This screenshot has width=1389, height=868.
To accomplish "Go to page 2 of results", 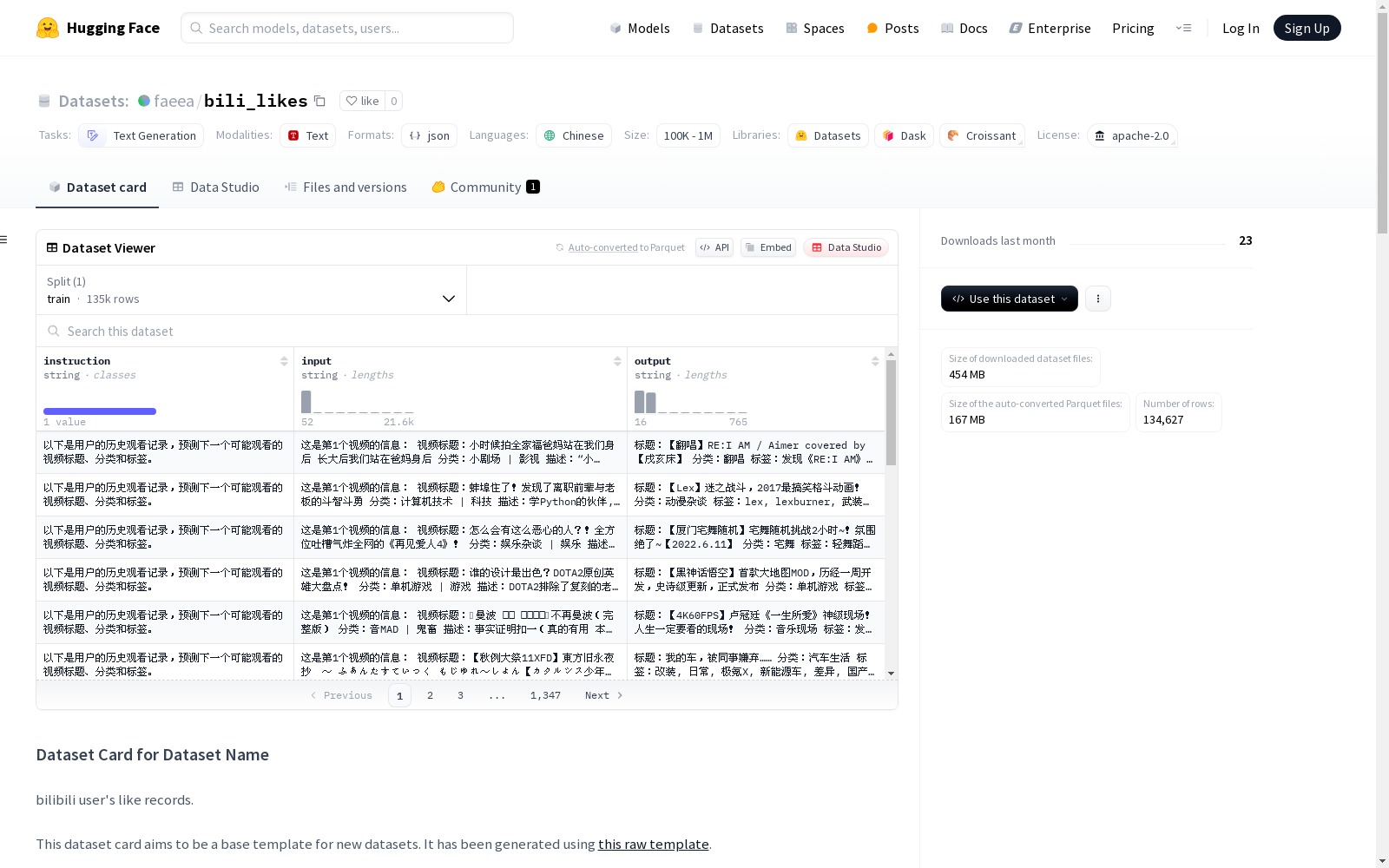I will pyautogui.click(x=430, y=695).
